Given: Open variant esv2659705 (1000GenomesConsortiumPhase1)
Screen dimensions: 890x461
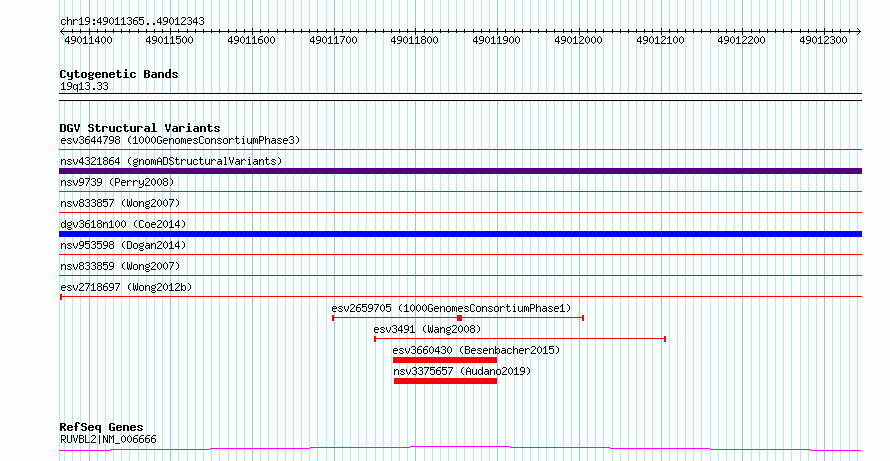Looking at the screenshot, I should [451, 308].
